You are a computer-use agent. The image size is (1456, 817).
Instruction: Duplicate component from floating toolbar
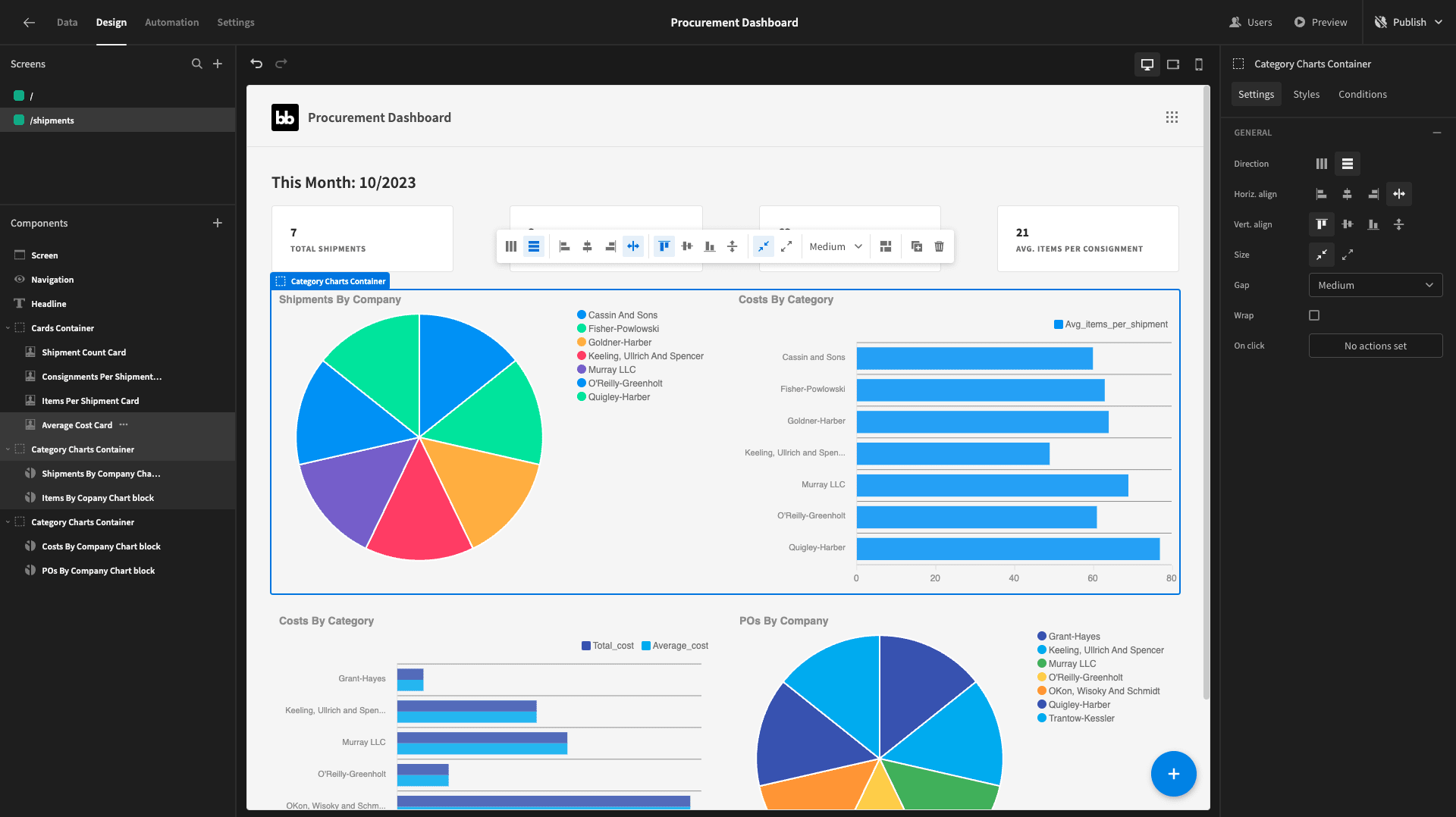(917, 246)
